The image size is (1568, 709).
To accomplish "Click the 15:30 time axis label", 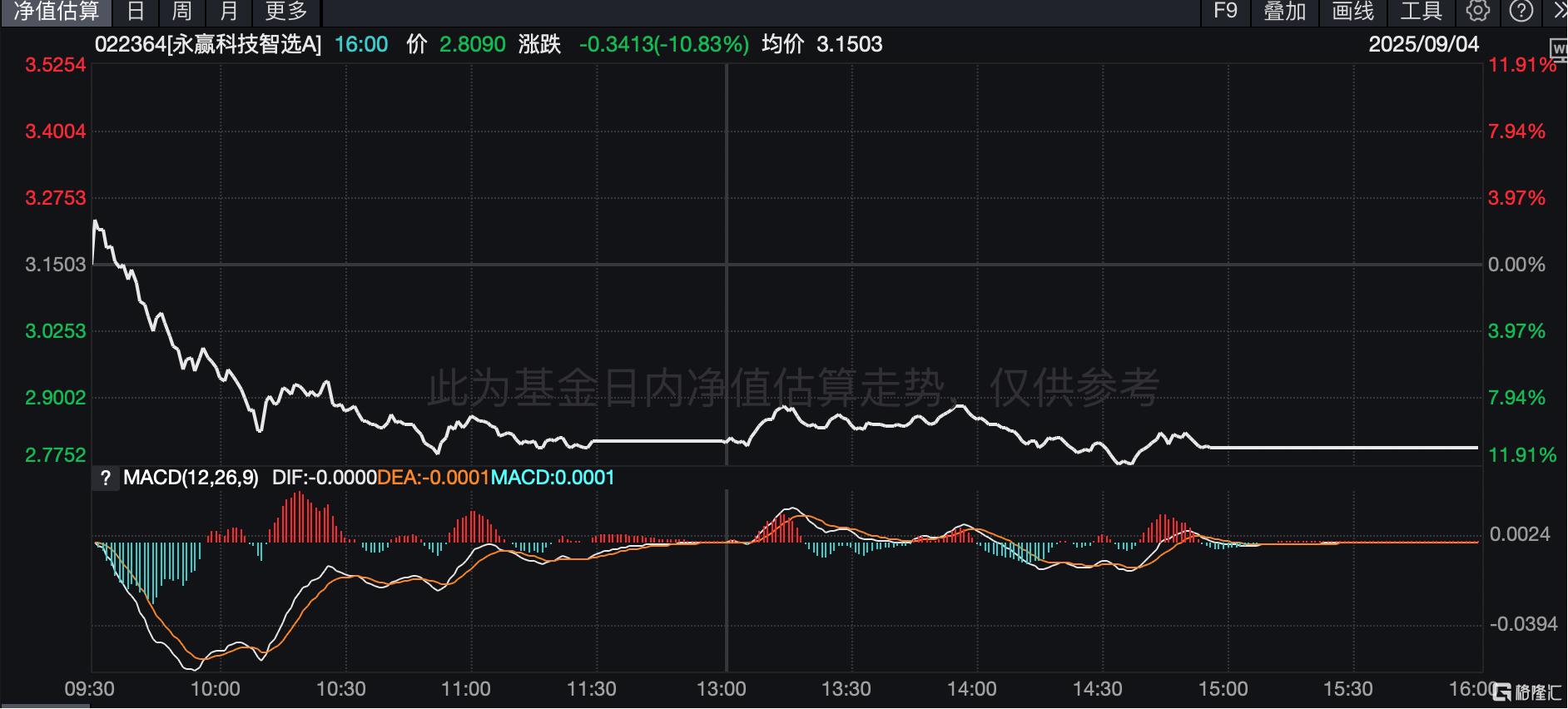I will (1348, 689).
